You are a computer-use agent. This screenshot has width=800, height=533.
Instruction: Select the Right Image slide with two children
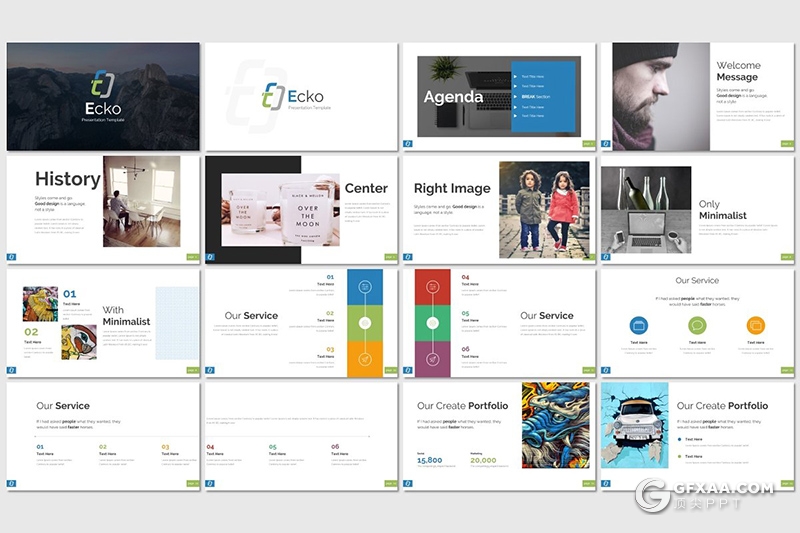pyautogui.click(x=498, y=209)
